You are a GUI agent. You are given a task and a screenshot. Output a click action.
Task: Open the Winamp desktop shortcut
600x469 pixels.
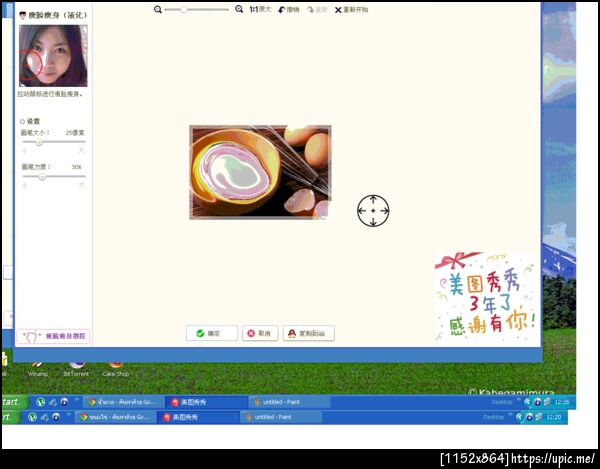(38, 369)
